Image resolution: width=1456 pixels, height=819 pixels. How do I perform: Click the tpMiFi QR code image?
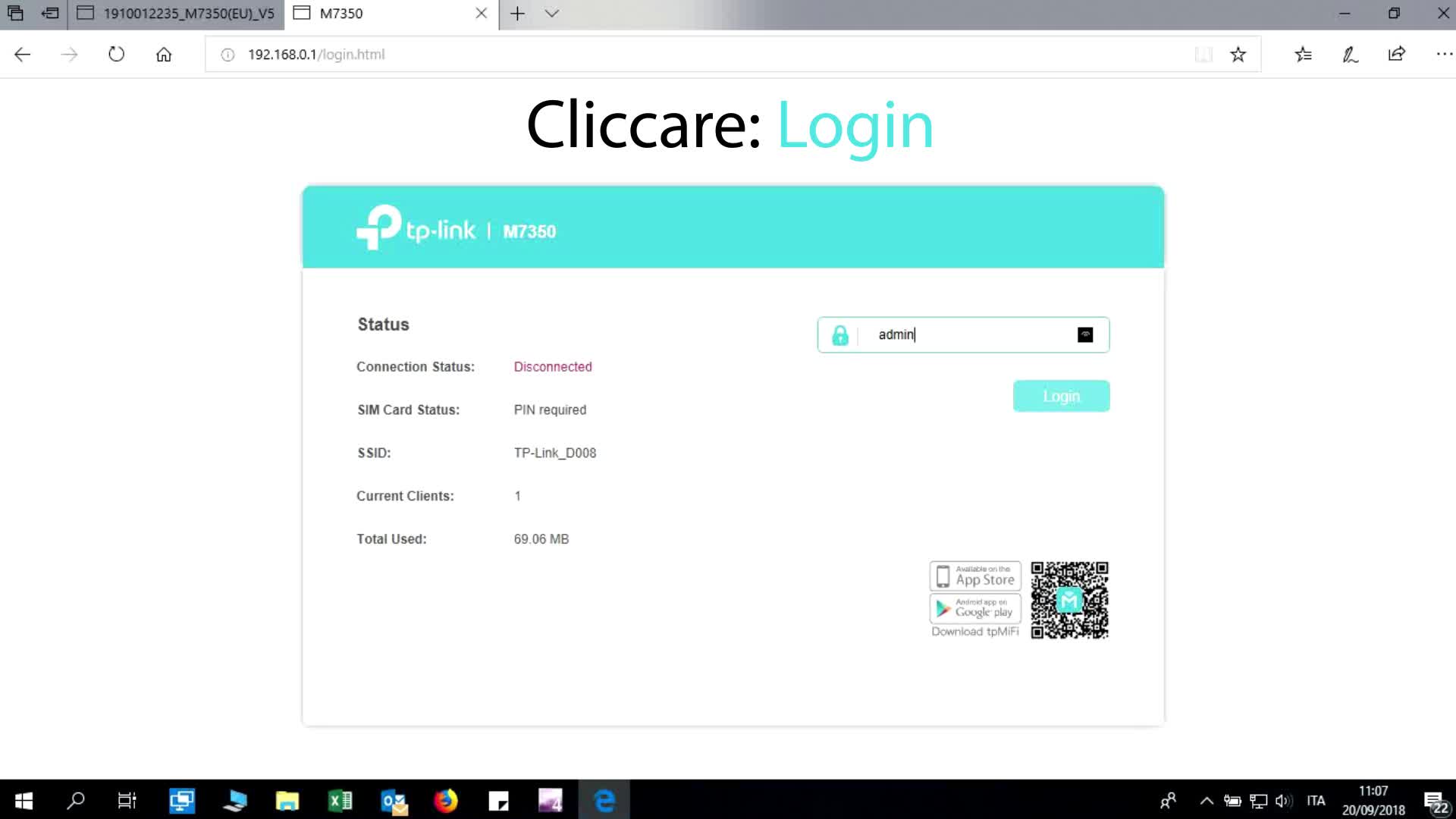[x=1069, y=600]
